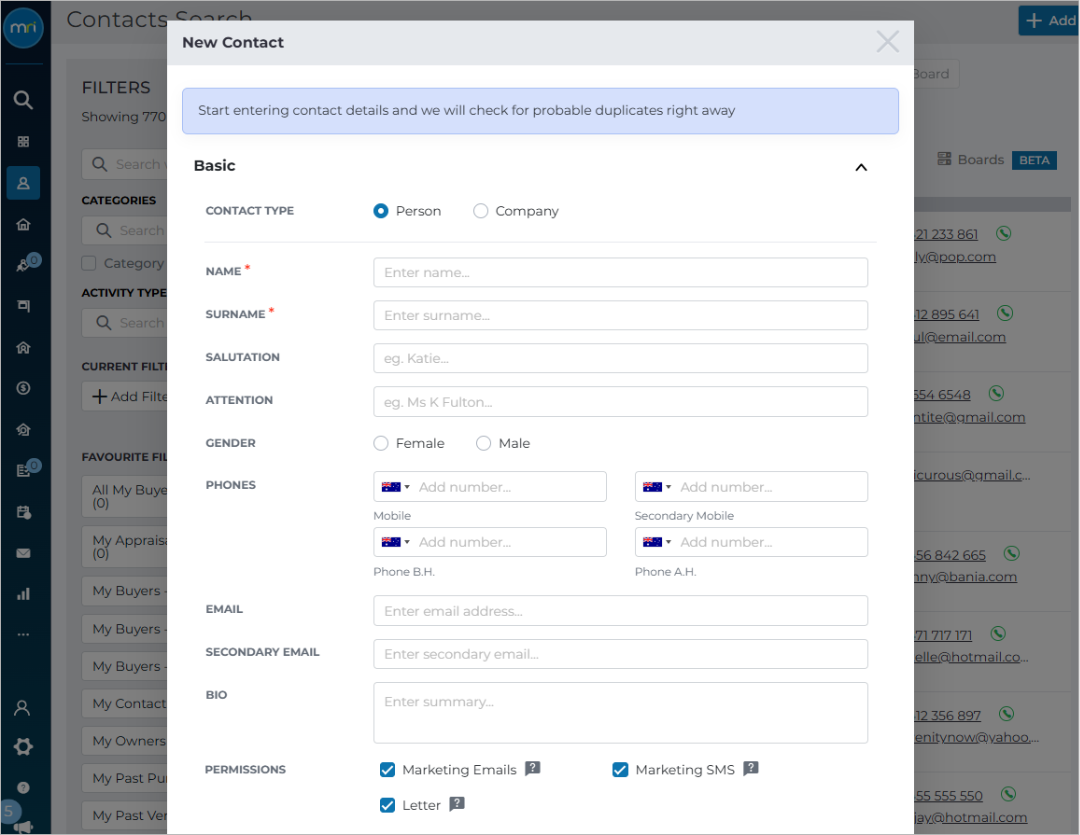1080x835 pixels.
Task: Select the My Owners favourite filter
Action: [x=125, y=741]
